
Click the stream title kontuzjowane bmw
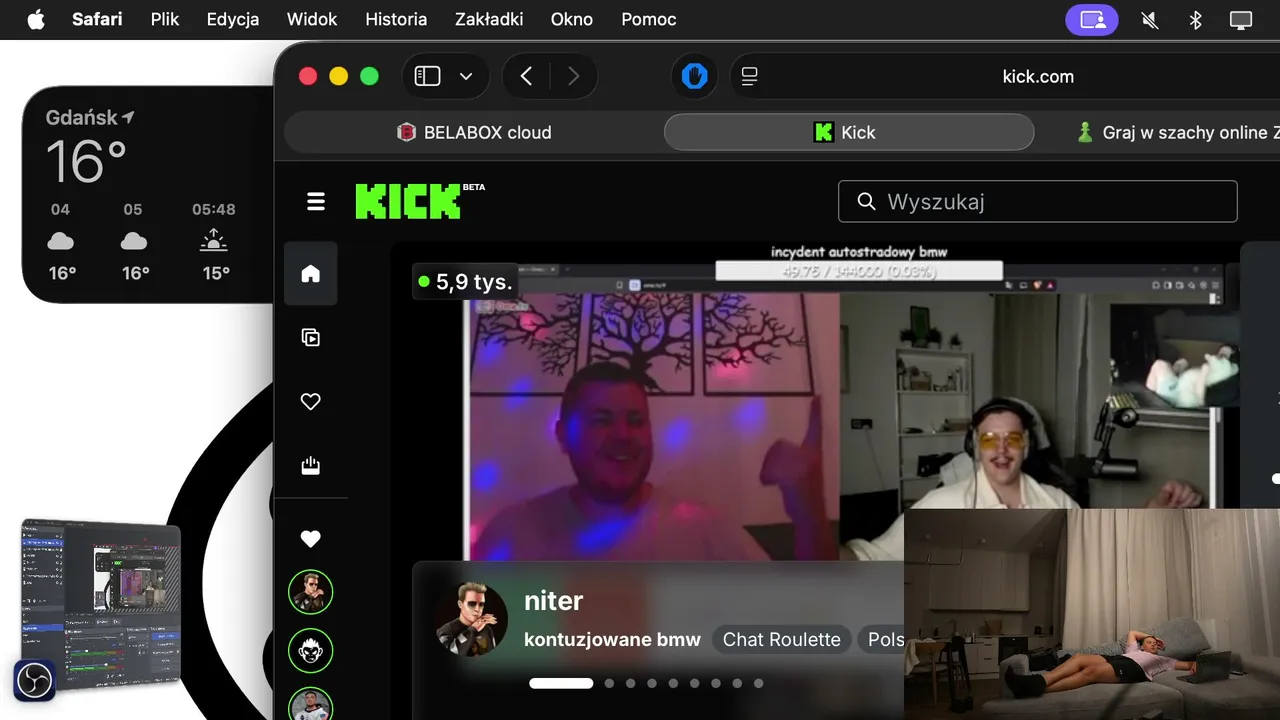[x=612, y=640]
